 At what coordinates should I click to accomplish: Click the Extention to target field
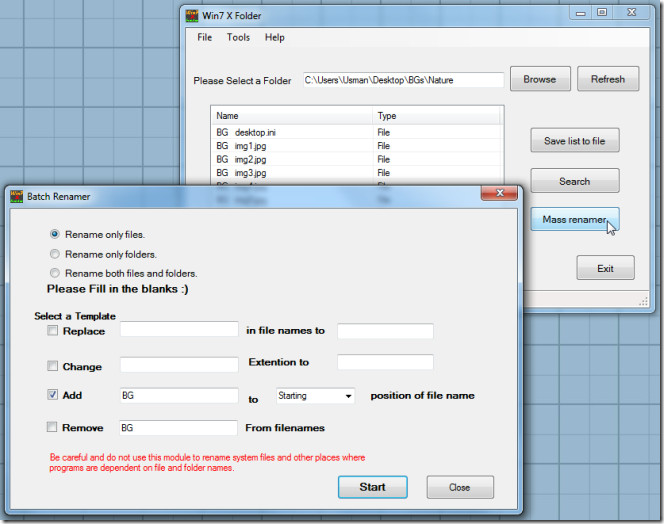pyautogui.click(x=385, y=362)
